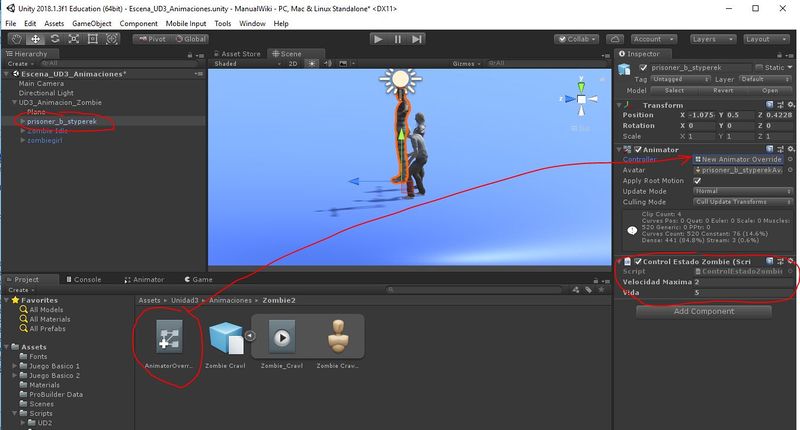800x430 pixels.
Task: Open Transform component settings gear
Action: (x=790, y=105)
